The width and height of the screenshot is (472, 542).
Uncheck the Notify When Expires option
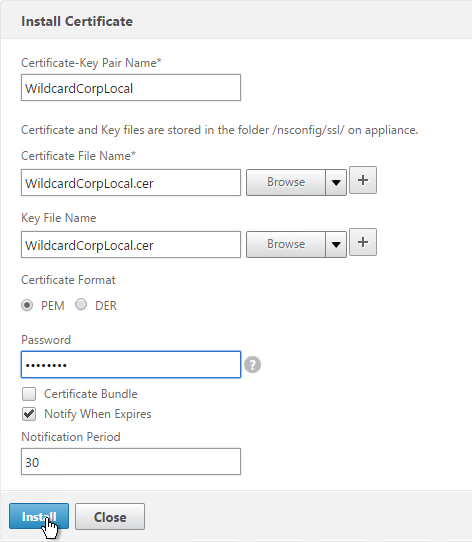click(29, 414)
